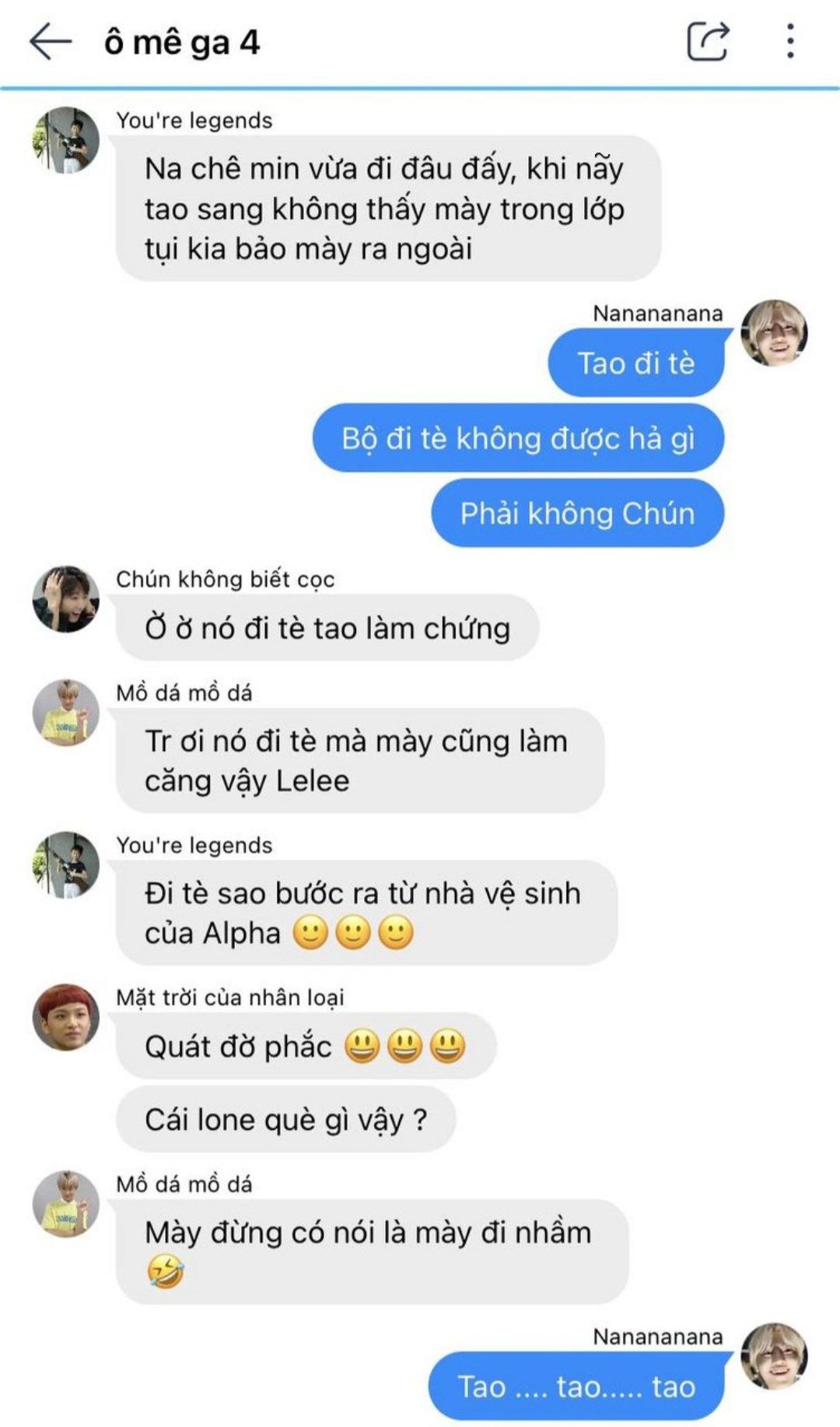Select the message 'Na chê min vừa đi đâu đấy'
This screenshot has width=840, height=1427.
tap(388, 209)
